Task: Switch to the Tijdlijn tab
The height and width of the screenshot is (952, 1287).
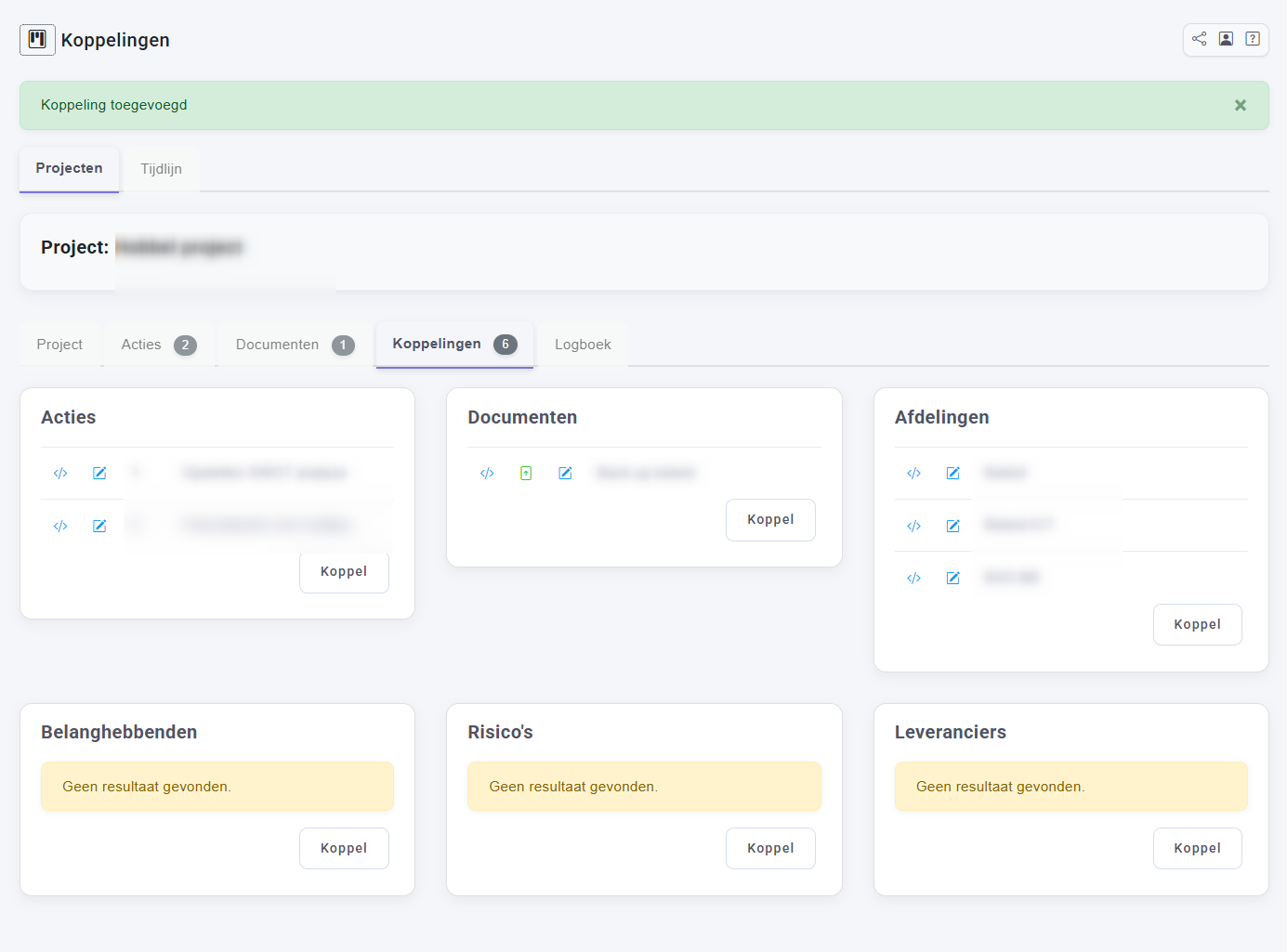Action: (x=161, y=169)
